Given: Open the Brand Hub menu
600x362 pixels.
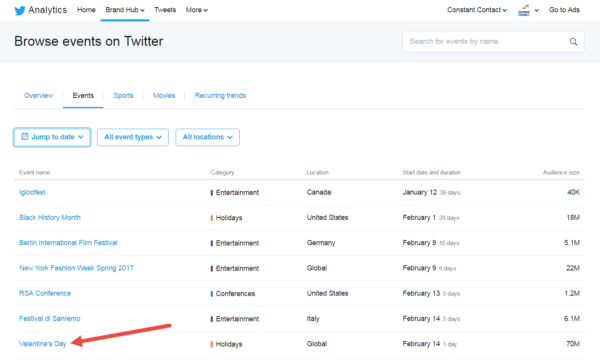Looking at the screenshot, I should click(x=125, y=10).
